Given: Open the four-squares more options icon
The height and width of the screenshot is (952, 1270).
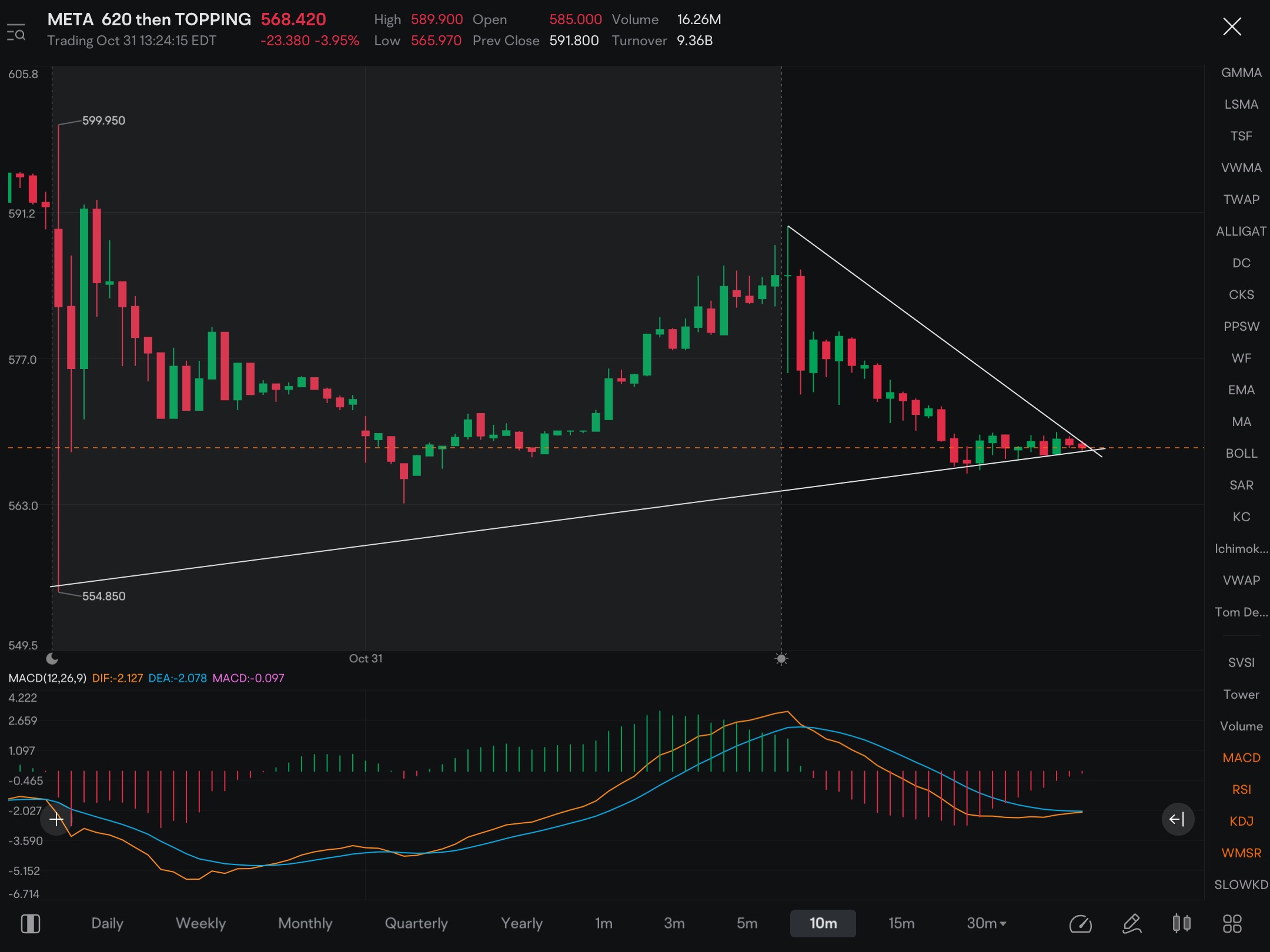Looking at the screenshot, I should (1232, 924).
